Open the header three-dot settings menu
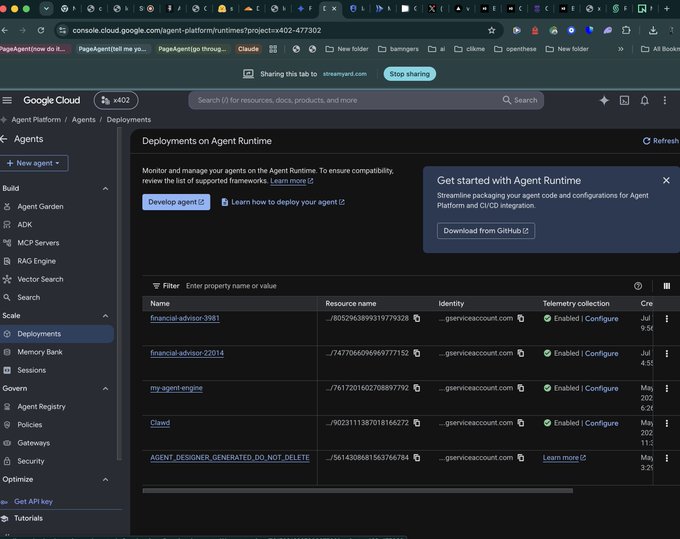Viewport: 680px width, 539px height. [664, 101]
